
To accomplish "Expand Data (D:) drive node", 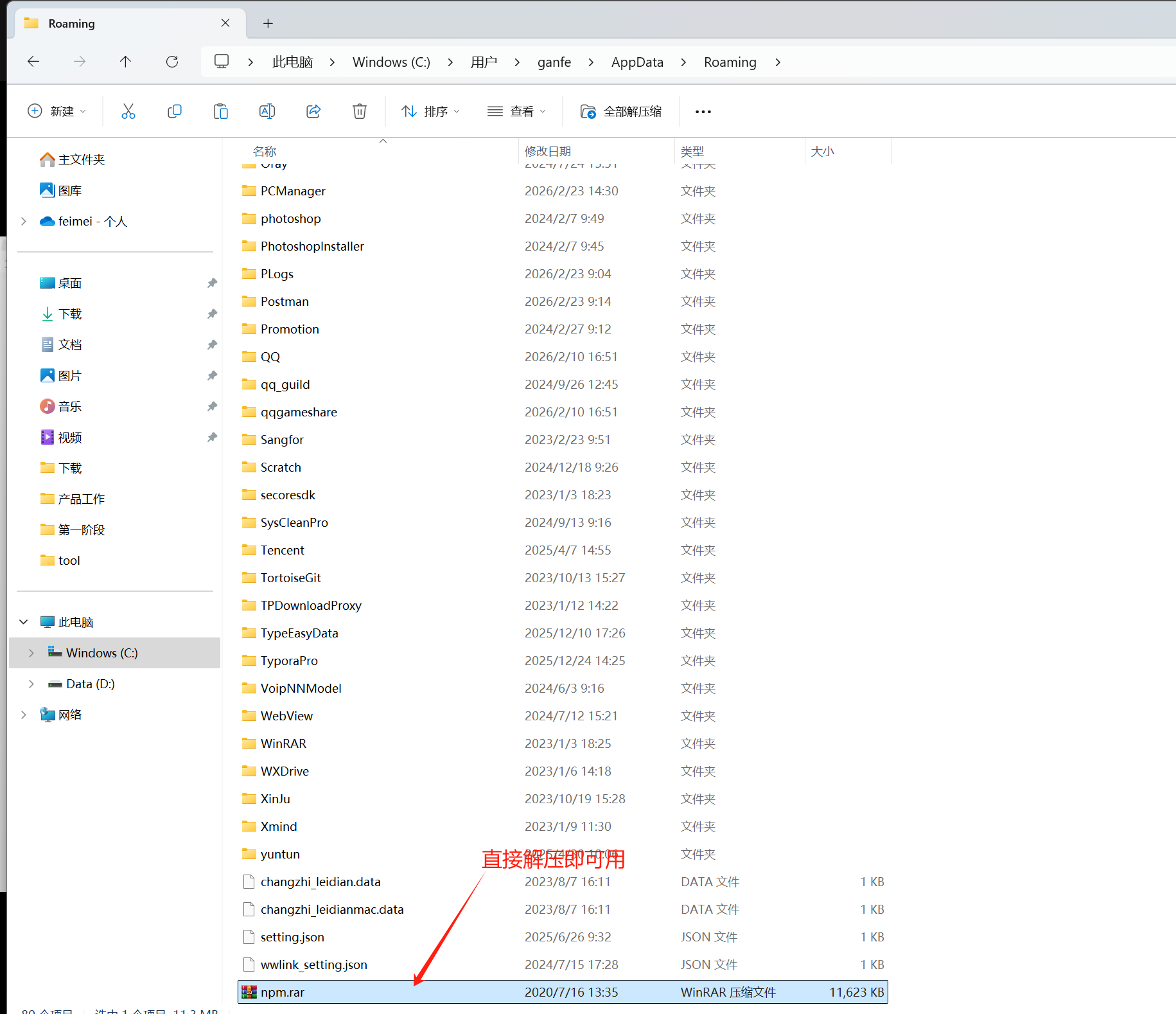I will click(31, 684).
